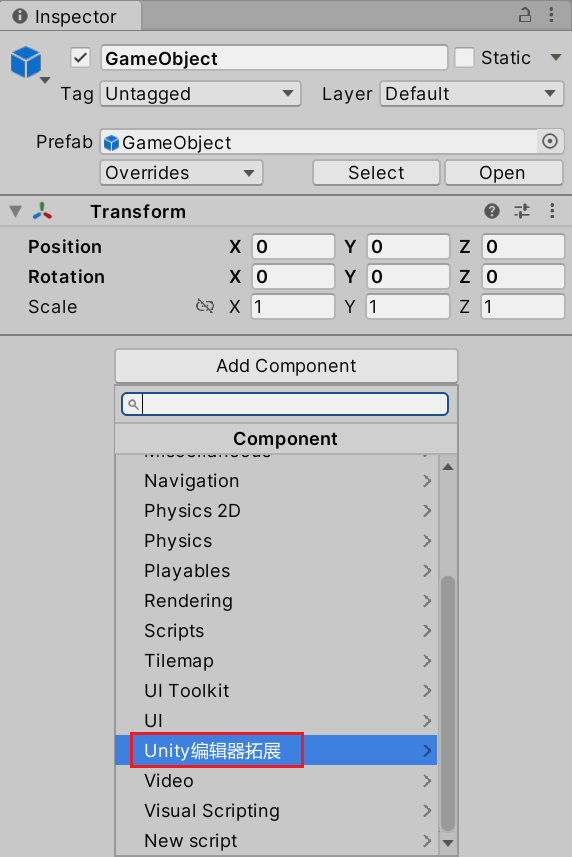The width and height of the screenshot is (572, 857).
Task: Open the Transform help reference icon
Action: (x=492, y=211)
